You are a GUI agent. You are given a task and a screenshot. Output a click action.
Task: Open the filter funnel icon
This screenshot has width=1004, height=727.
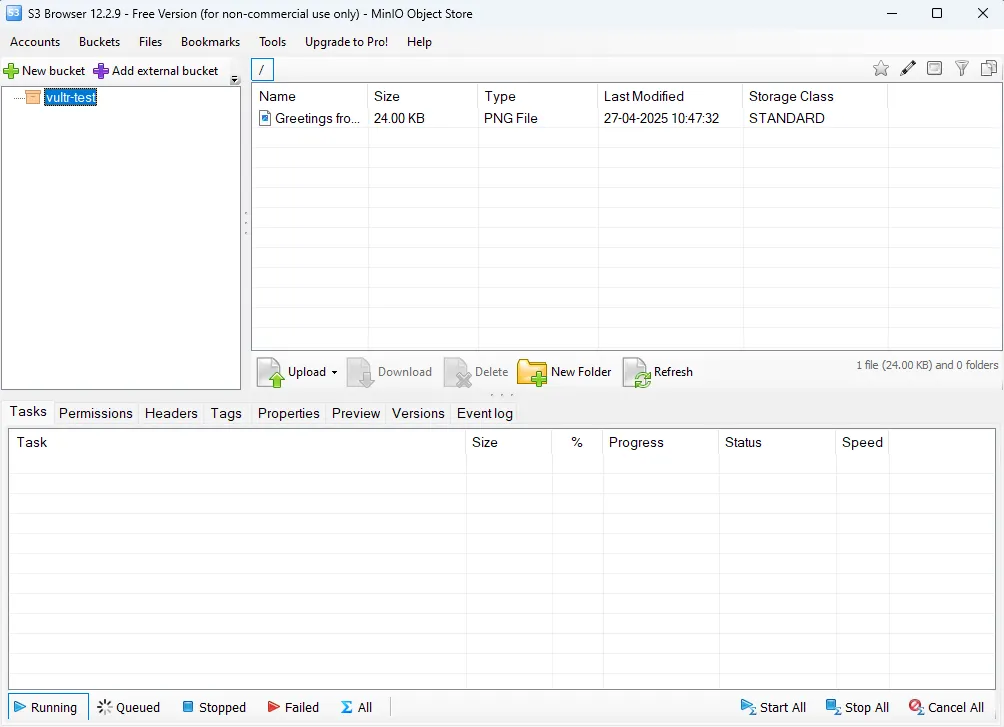coord(961,69)
